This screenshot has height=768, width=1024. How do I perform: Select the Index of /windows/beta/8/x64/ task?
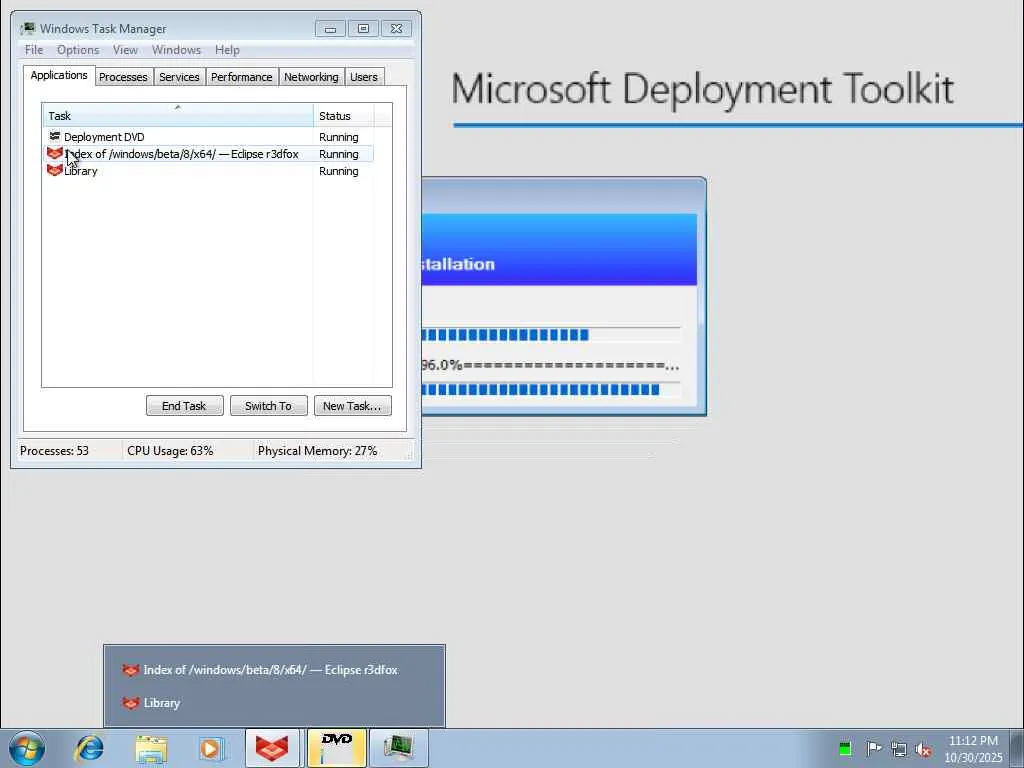(x=208, y=153)
